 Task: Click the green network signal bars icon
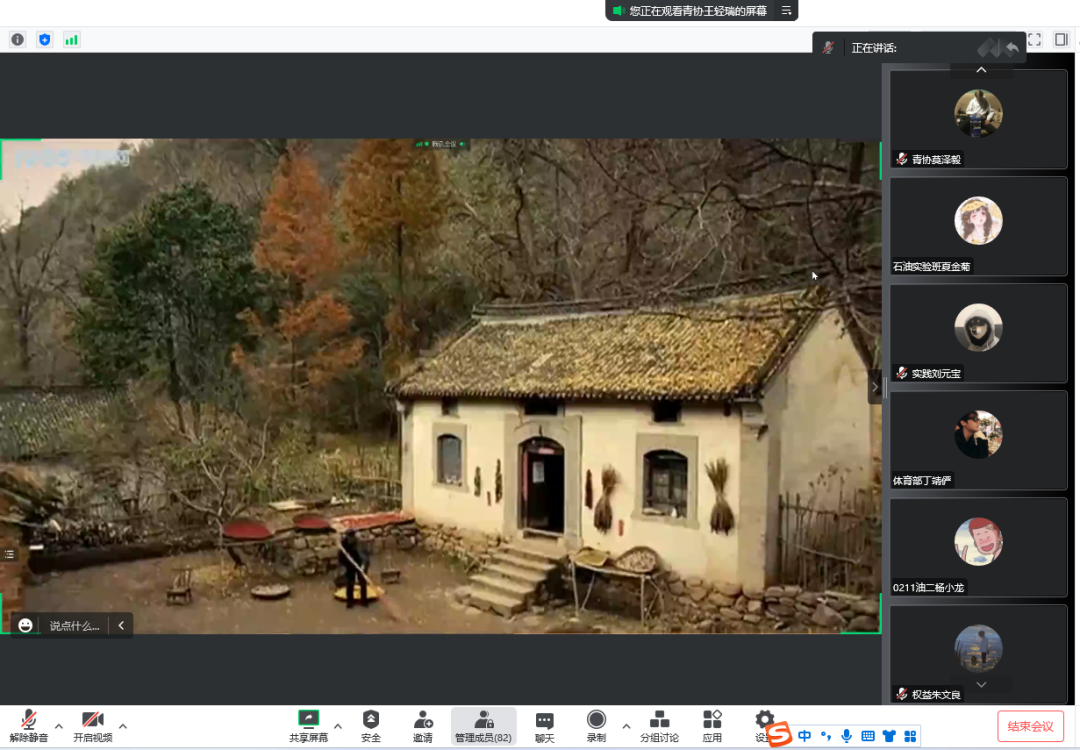71,40
